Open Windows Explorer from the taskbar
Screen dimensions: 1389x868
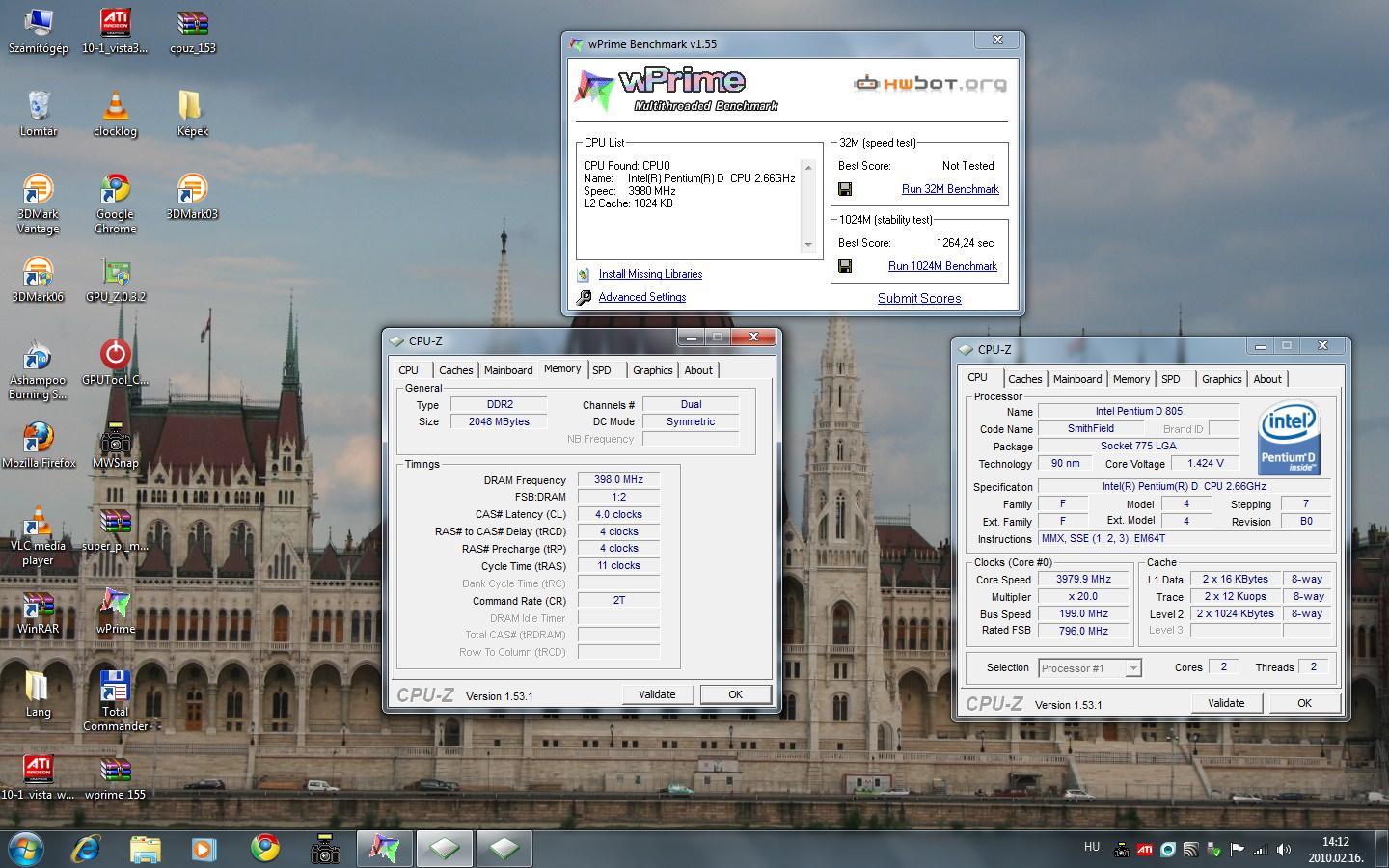pos(146,849)
